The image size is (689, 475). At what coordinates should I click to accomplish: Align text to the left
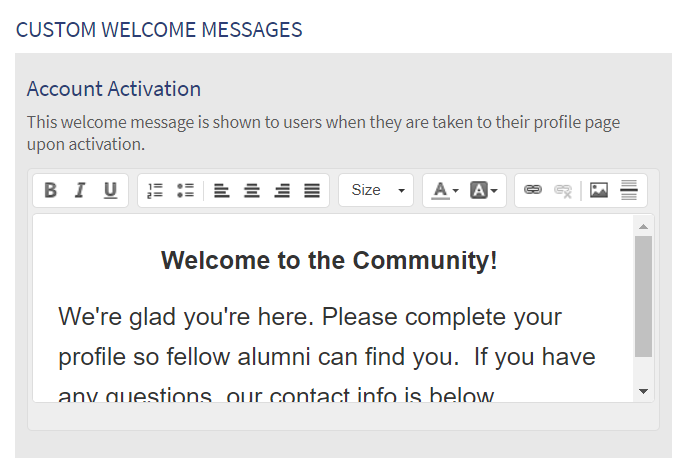coord(222,190)
